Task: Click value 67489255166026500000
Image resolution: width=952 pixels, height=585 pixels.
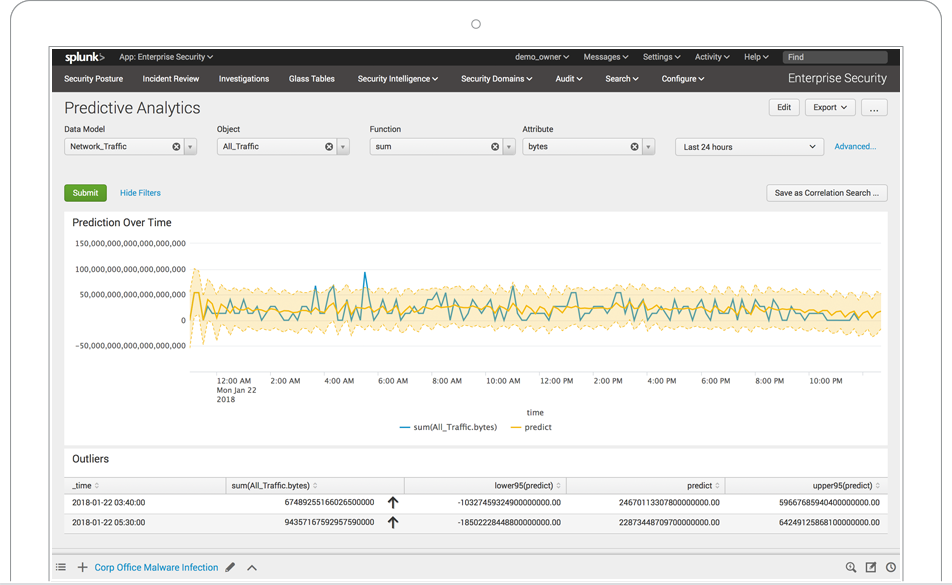Action: [329, 502]
